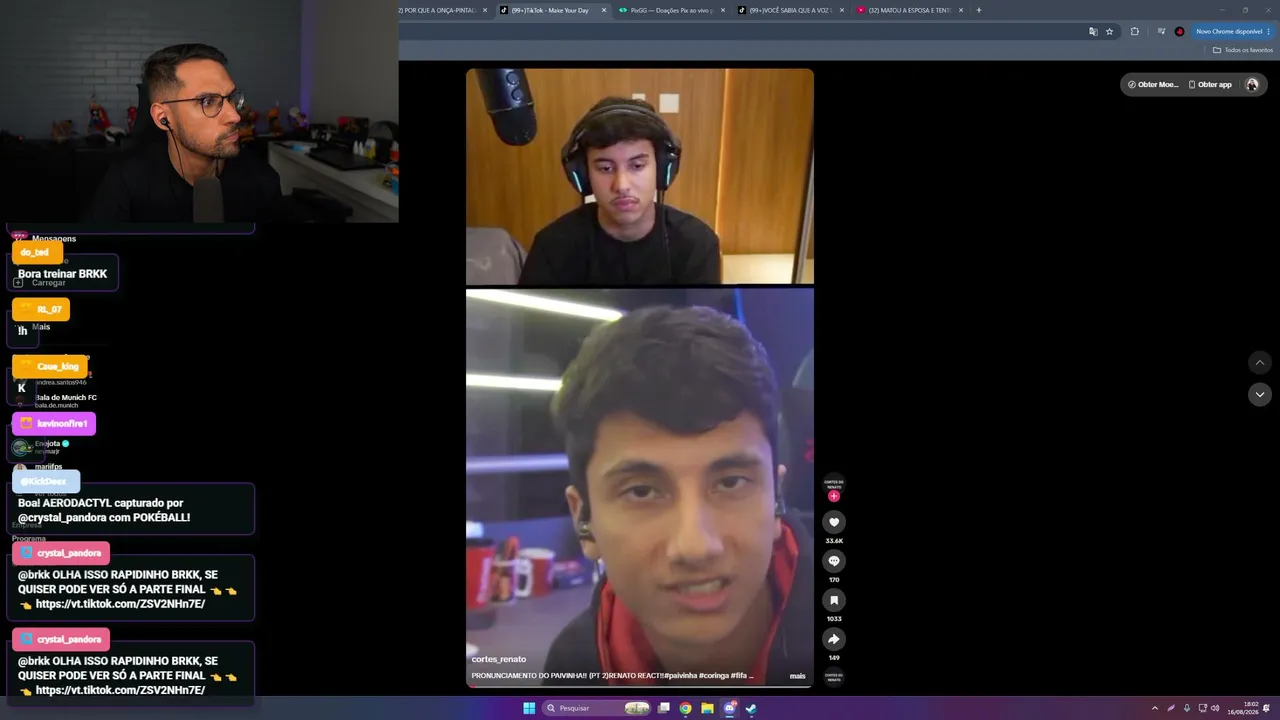Image resolution: width=1280 pixels, height=720 pixels.
Task: Follow creator with the pink plus button
Action: click(834, 496)
